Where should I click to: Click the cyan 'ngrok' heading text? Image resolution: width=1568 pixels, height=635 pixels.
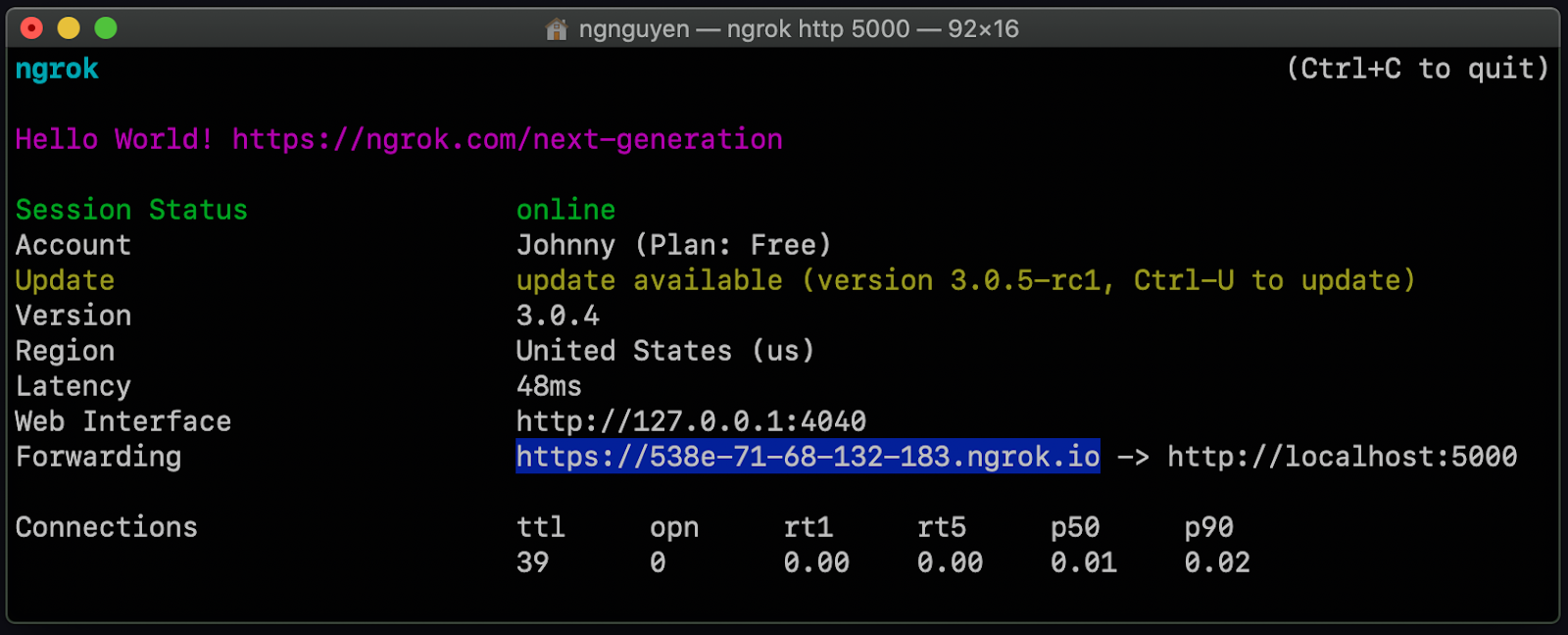tap(57, 70)
